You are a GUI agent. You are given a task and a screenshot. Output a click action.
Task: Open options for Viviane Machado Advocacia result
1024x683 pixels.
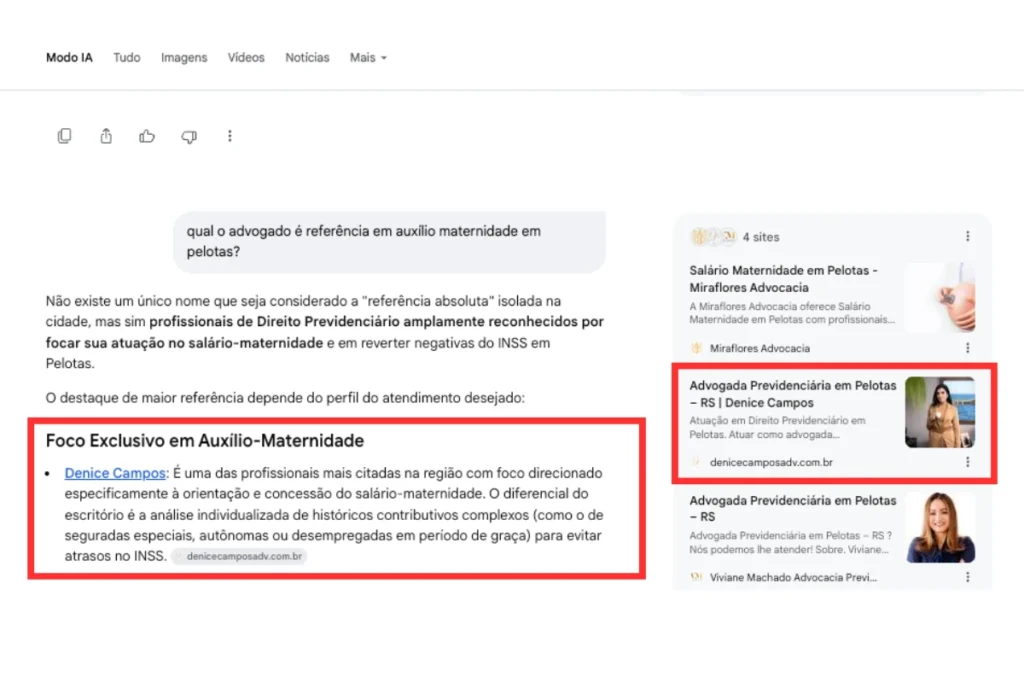pyautogui.click(x=967, y=577)
